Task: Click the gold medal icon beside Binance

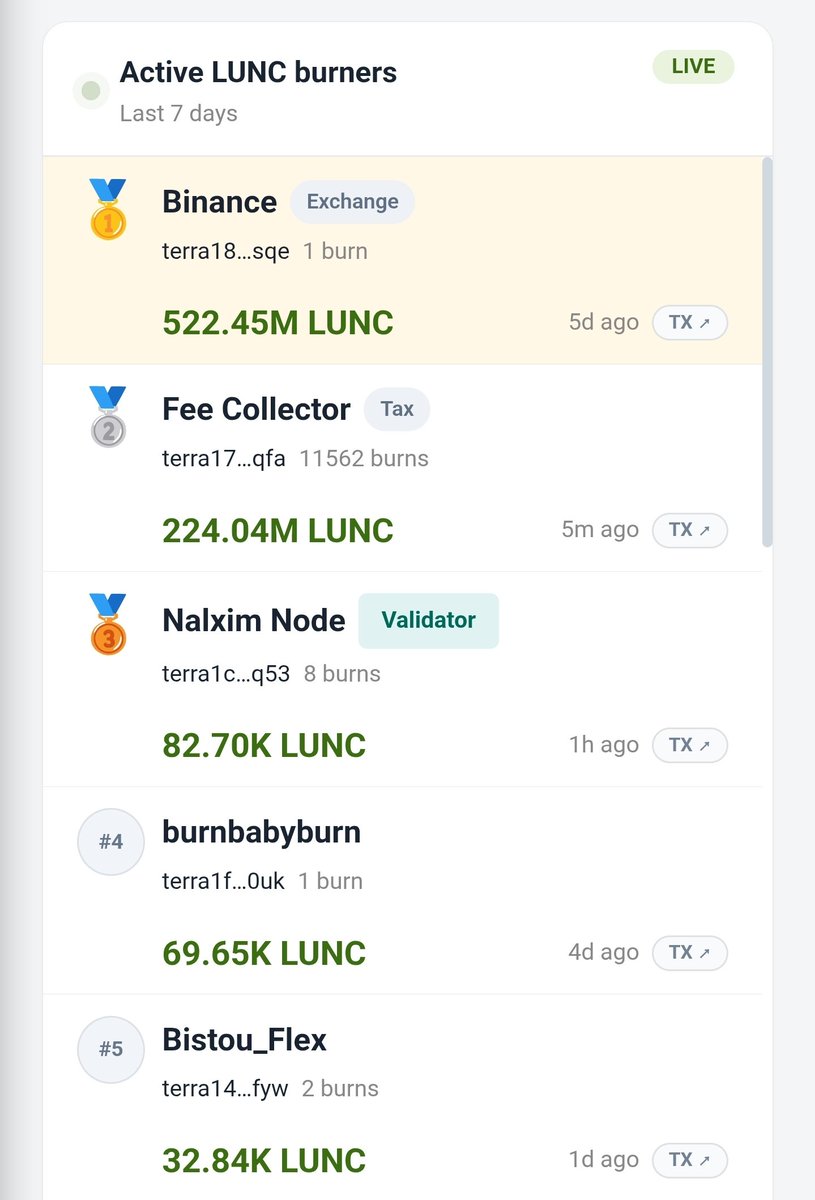Action: click(x=108, y=210)
